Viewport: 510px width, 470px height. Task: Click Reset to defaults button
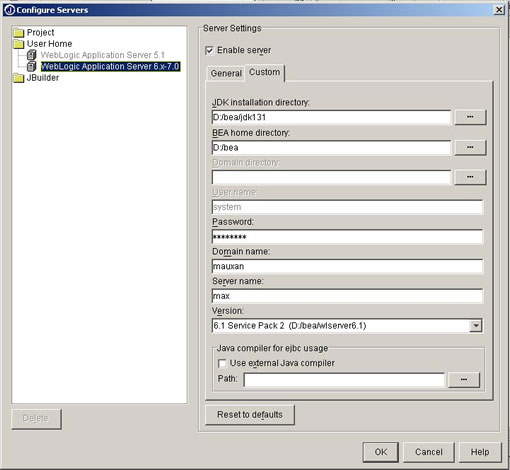pyautogui.click(x=250, y=415)
